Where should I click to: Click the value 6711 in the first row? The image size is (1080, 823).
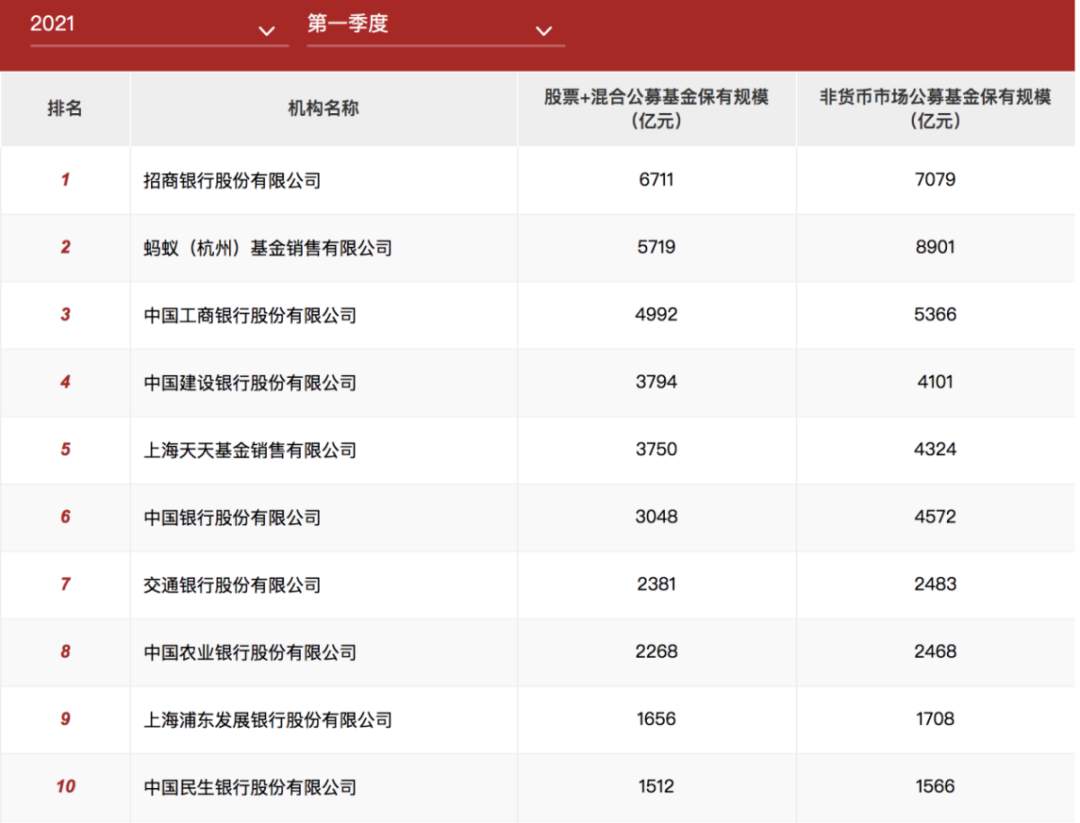pyautogui.click(x=656, y=180)
